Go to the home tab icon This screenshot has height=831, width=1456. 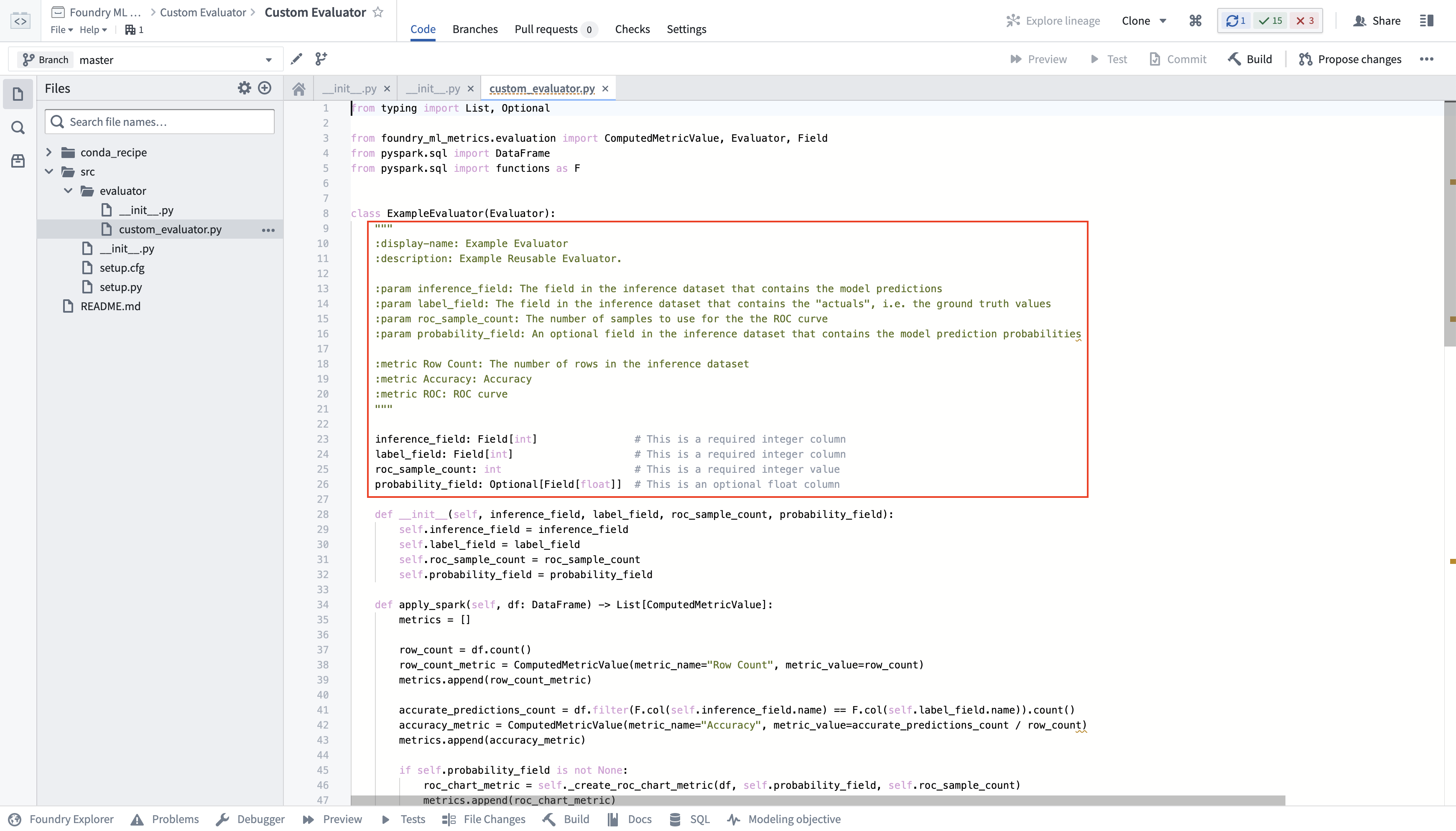tap(298, 89)
